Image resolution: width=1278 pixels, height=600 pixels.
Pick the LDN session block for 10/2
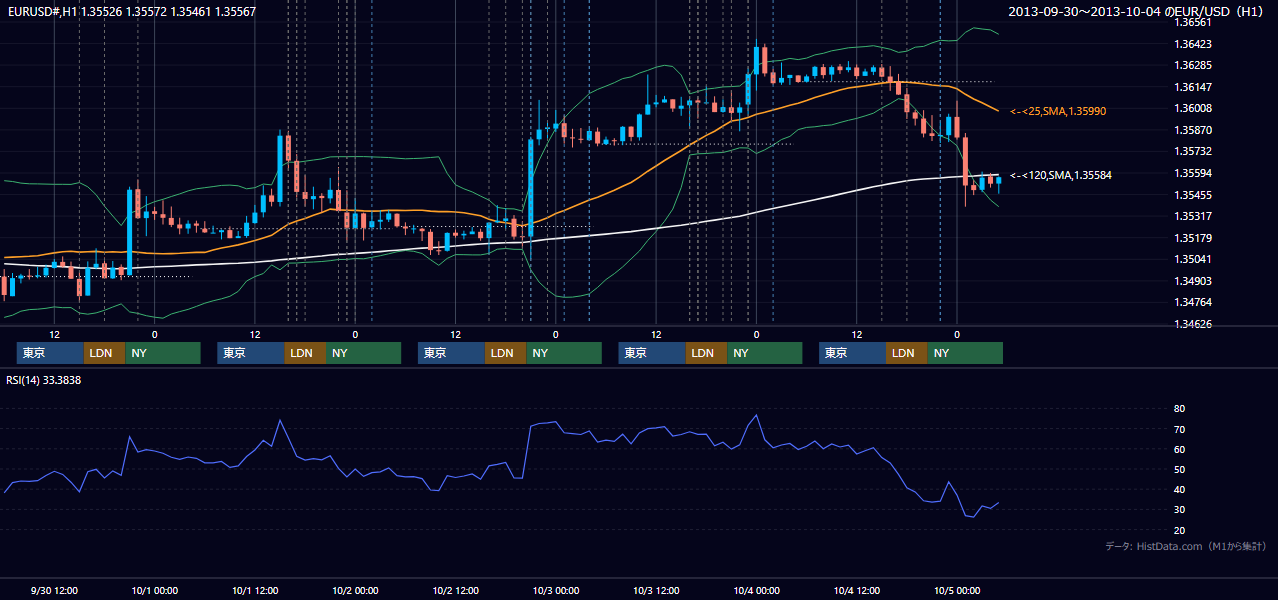click(x=506, y=353)
